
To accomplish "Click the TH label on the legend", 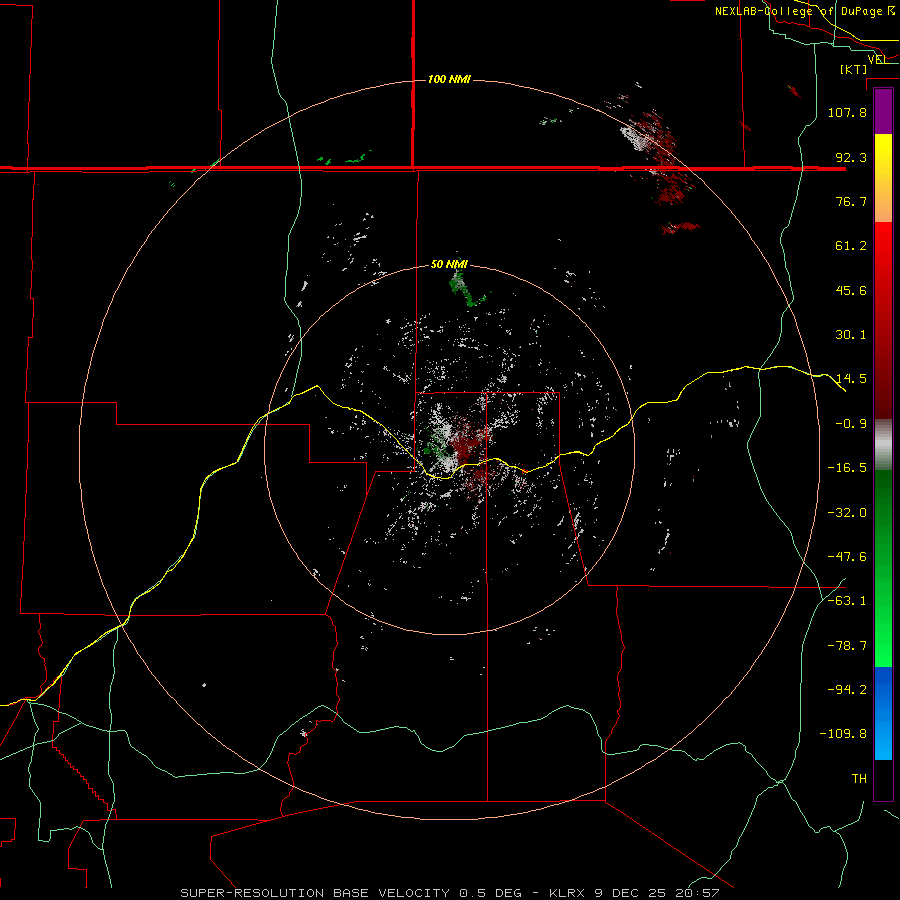I will point(859,779).
